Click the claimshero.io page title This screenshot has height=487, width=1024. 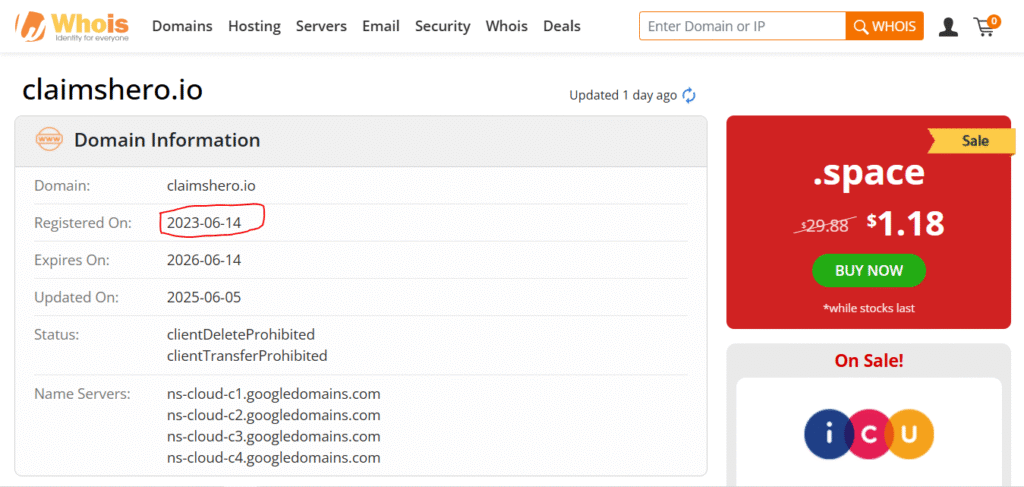pos(112,90)
